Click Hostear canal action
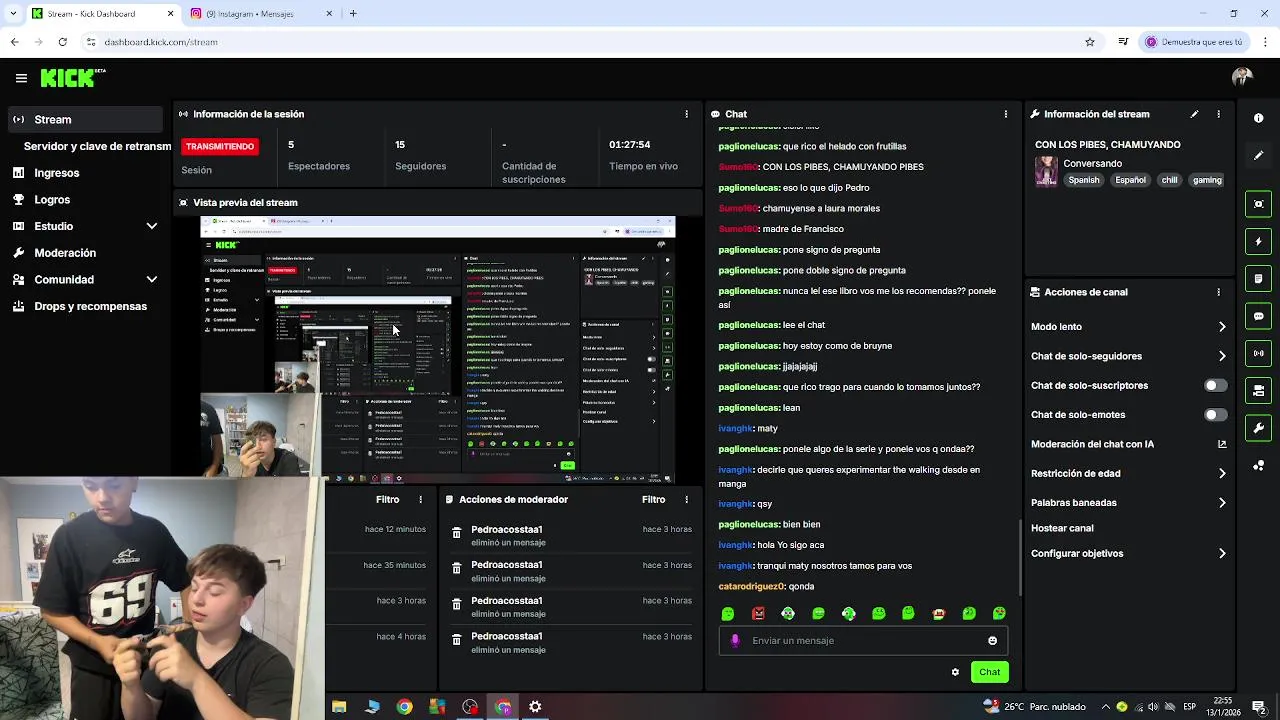1280x720 pixels. (x=1062, y=528)
